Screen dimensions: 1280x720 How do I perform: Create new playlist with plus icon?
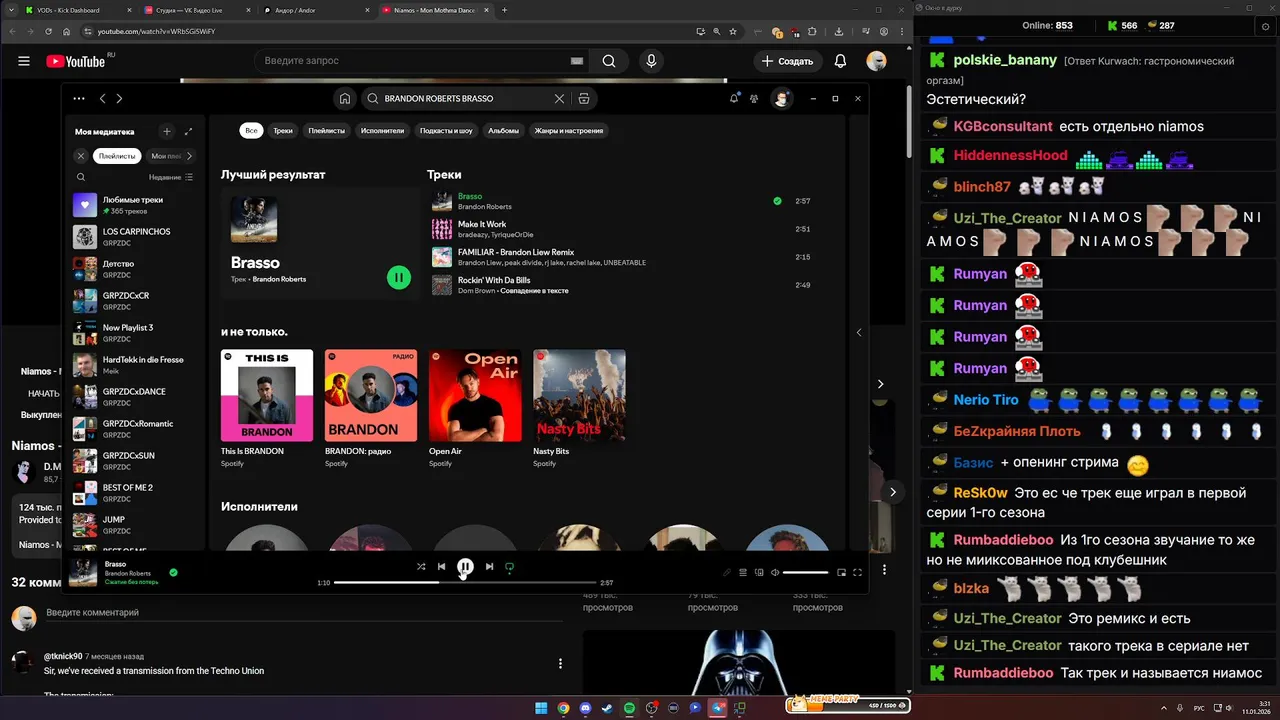pos(167,131)
